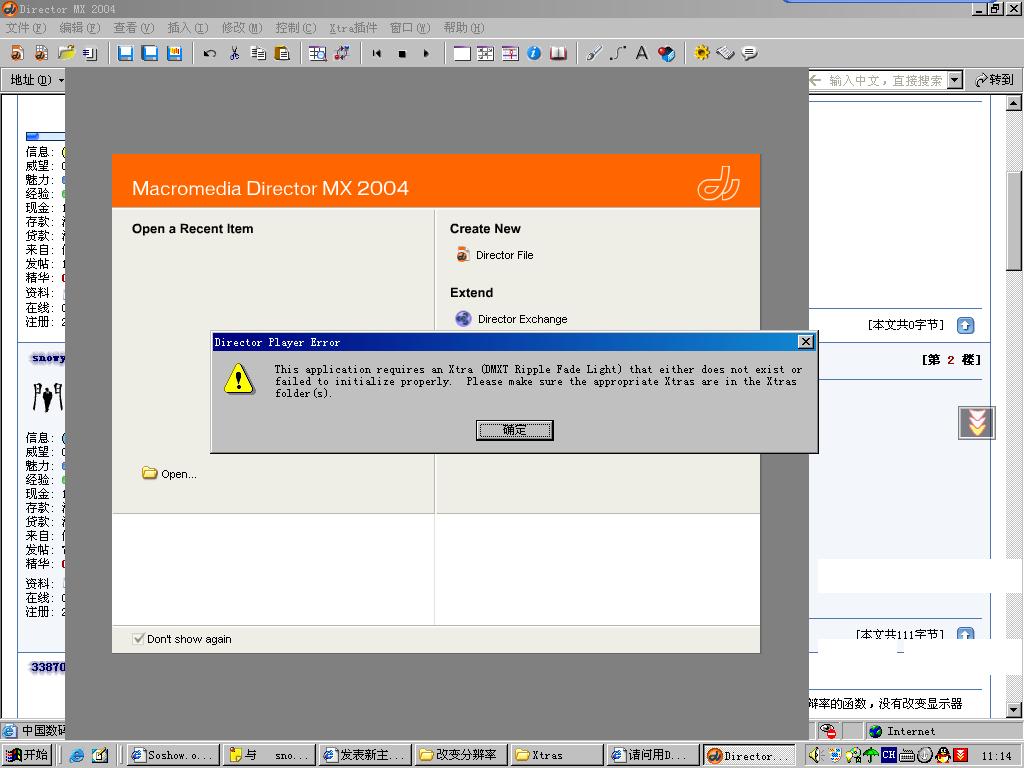The image size is (1024, 768).
Task: Click the Paste clipboard icon
Action: click(282, 54)
